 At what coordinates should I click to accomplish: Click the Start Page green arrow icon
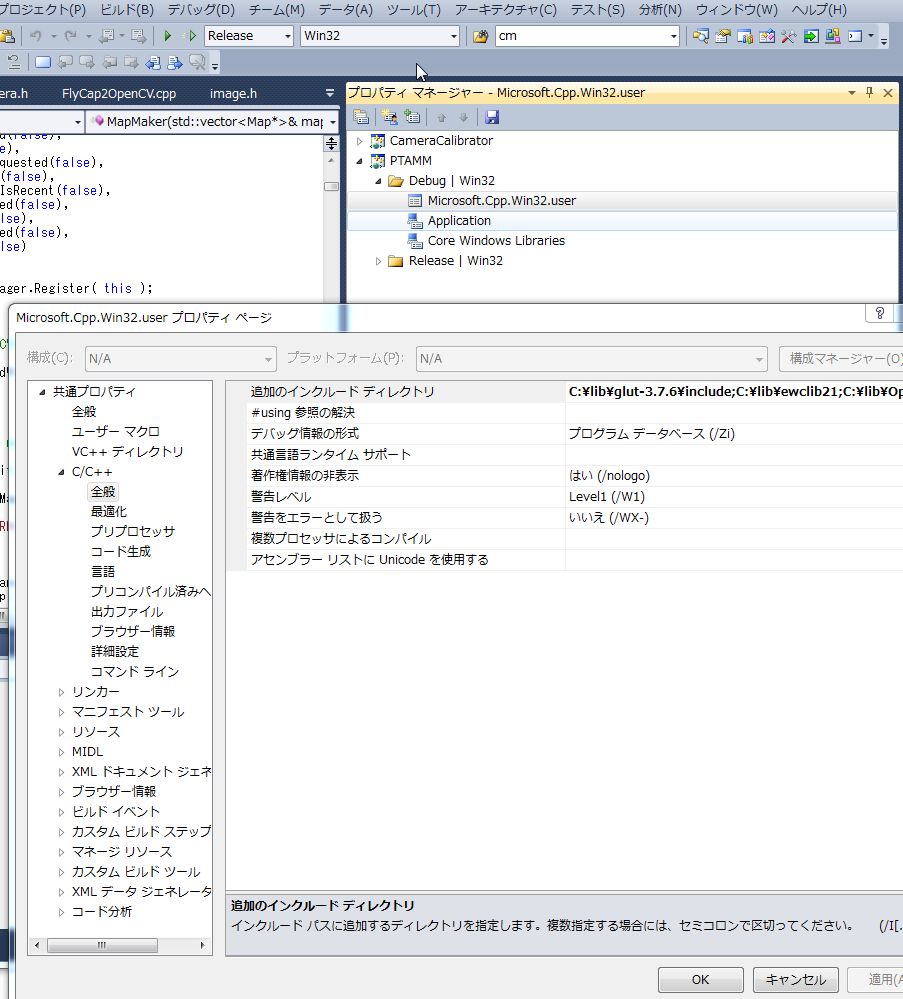(x=811, y=36)
